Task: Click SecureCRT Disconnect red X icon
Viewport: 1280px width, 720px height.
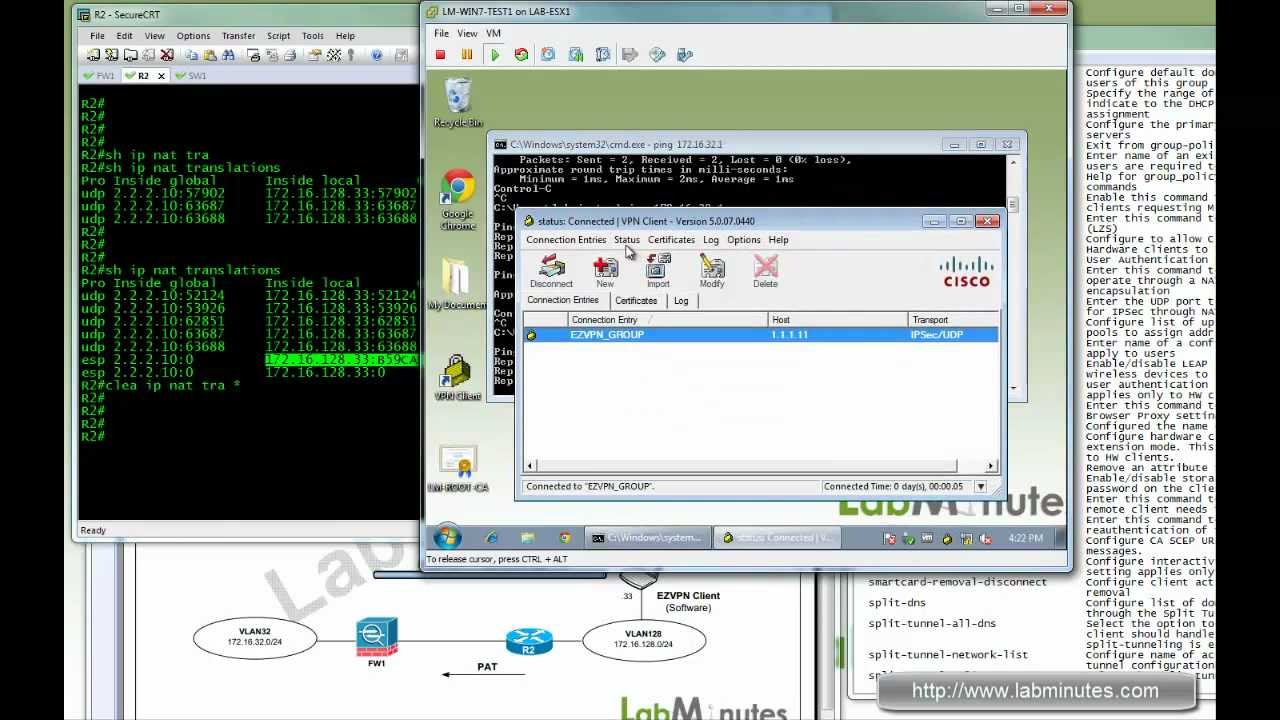Action: point(167,55)
